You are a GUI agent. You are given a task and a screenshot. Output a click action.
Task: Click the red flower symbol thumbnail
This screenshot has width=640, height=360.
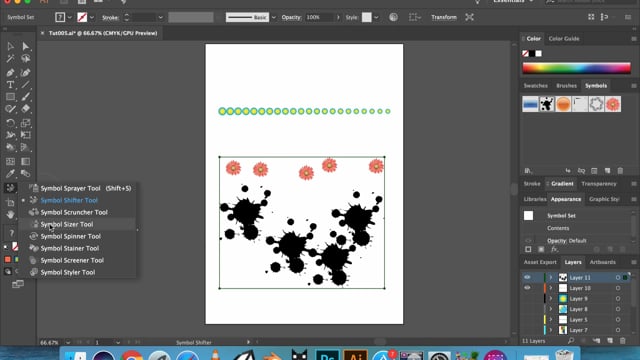pos(613,104)
